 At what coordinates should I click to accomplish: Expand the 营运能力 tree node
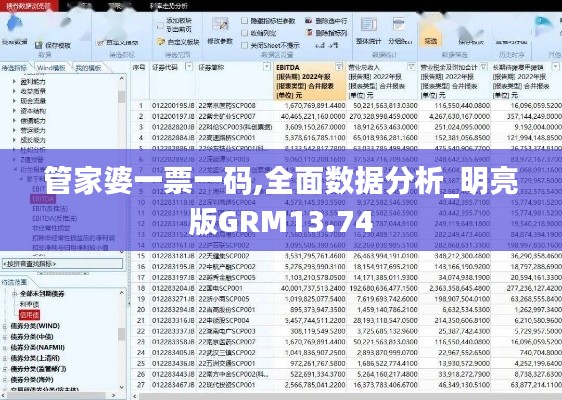point(14,130)
